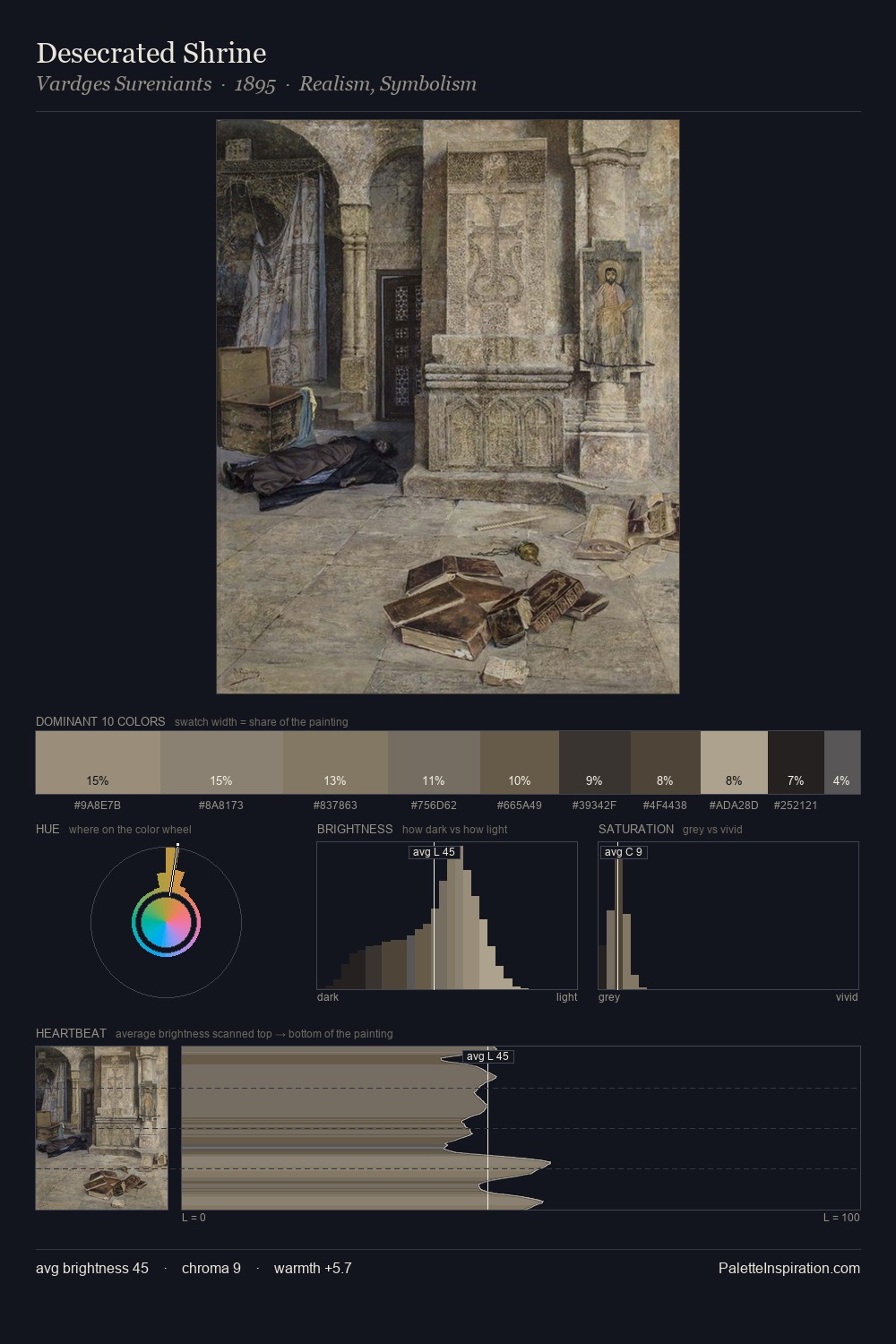Click avg L 45 label in heartbeat chart
896x1344 pixels.
[487, 1056]
